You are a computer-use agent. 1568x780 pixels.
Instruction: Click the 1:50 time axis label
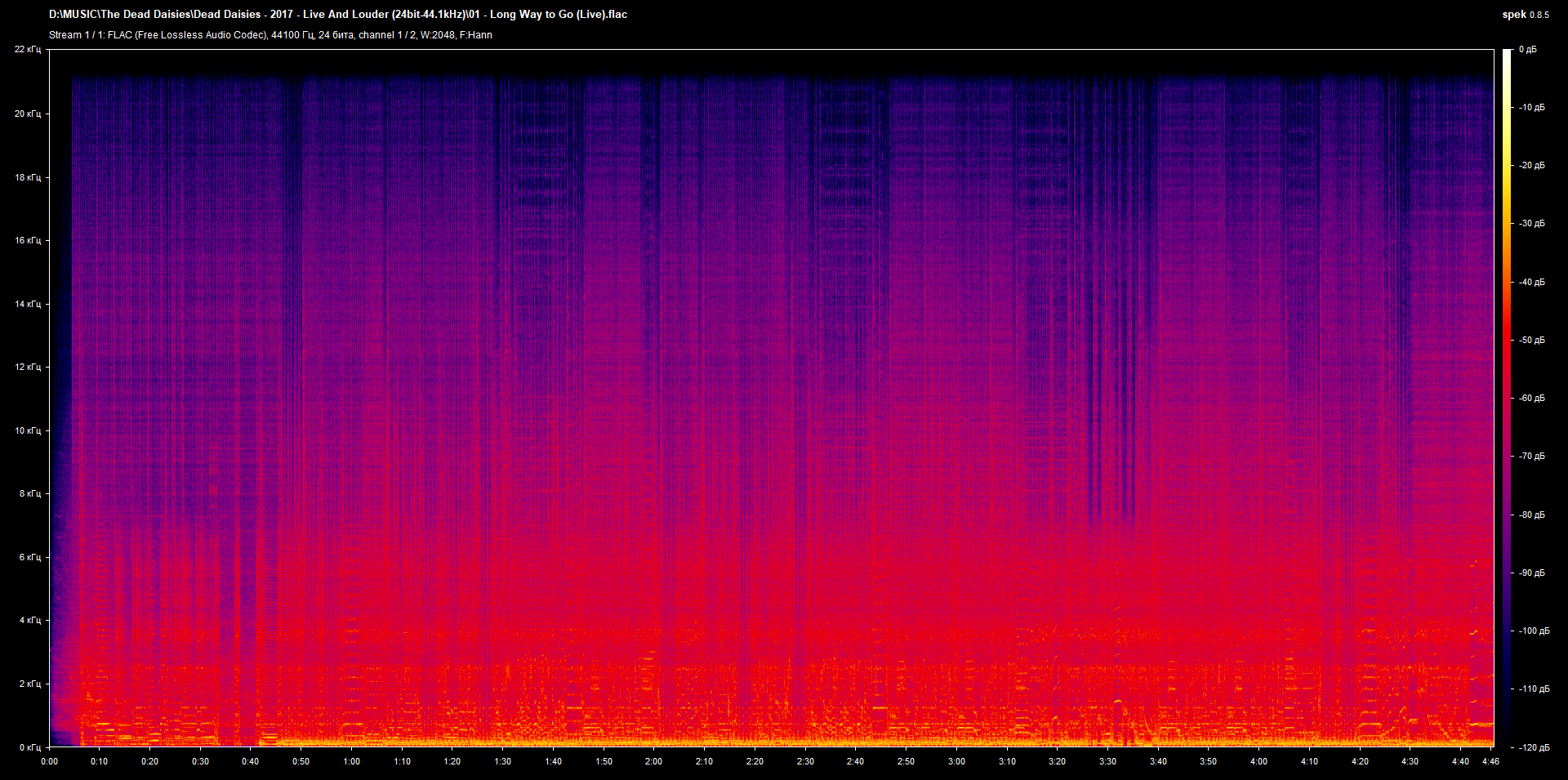tap(604, 761)
